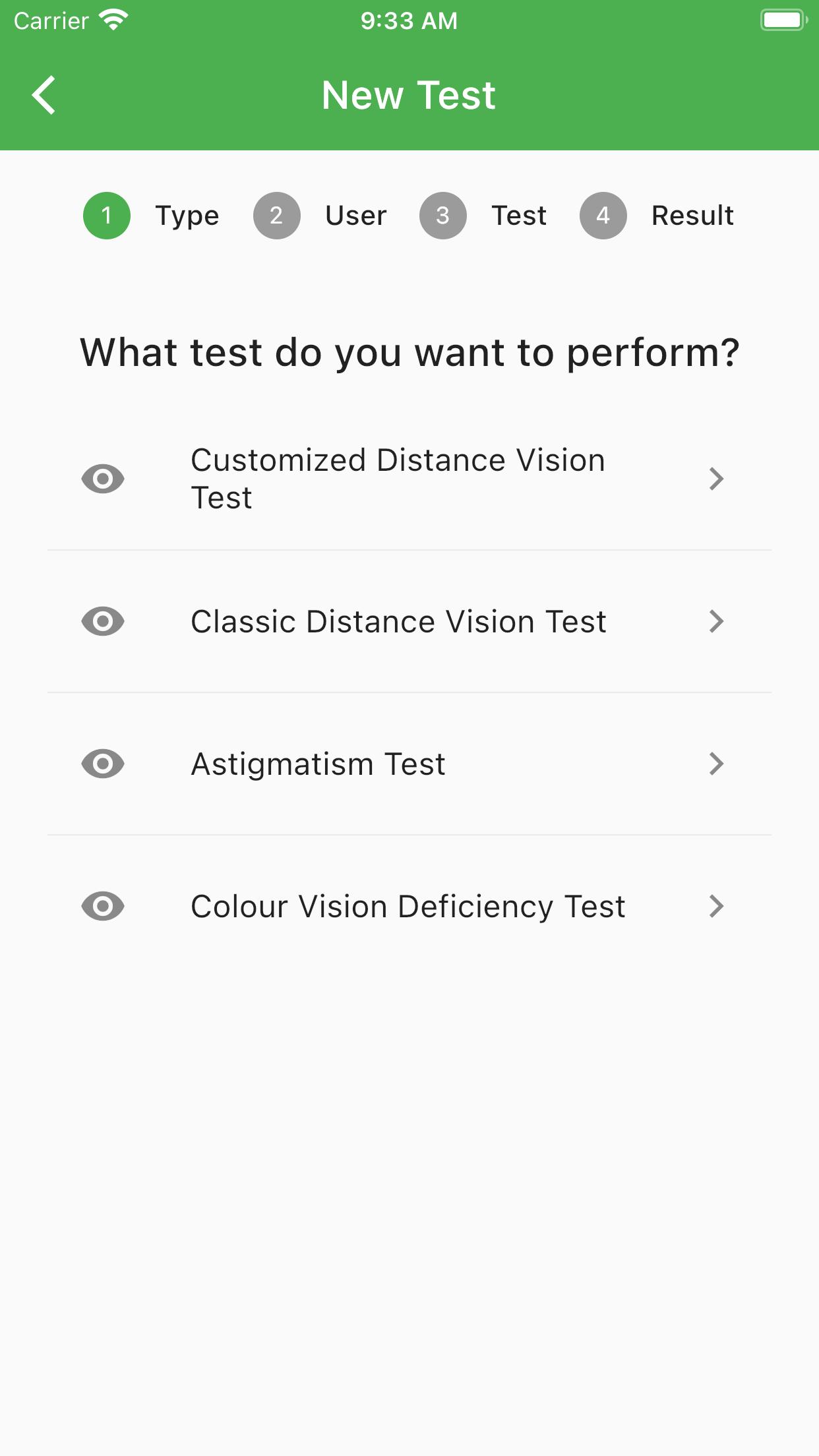Tap the battery indicator icon

pos(784,20)
